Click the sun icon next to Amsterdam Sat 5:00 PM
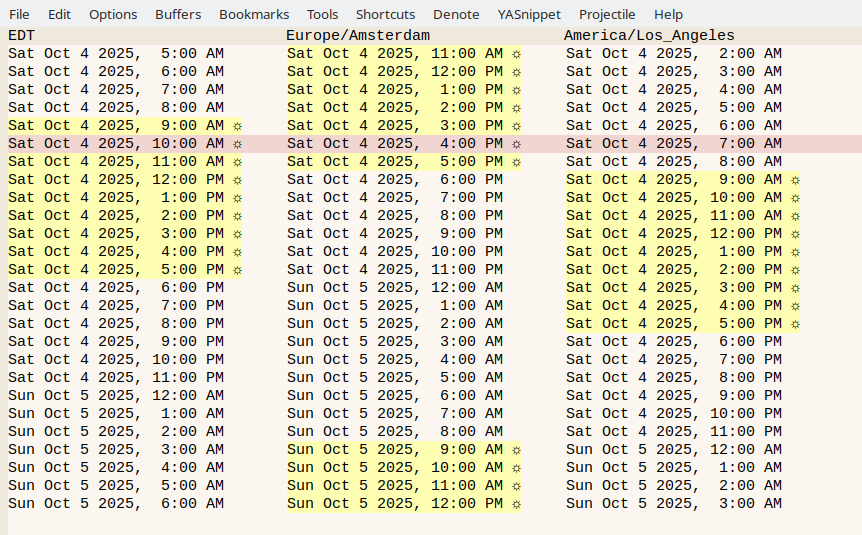The width and height of the screenshot is (862, 535). [516, 162]
